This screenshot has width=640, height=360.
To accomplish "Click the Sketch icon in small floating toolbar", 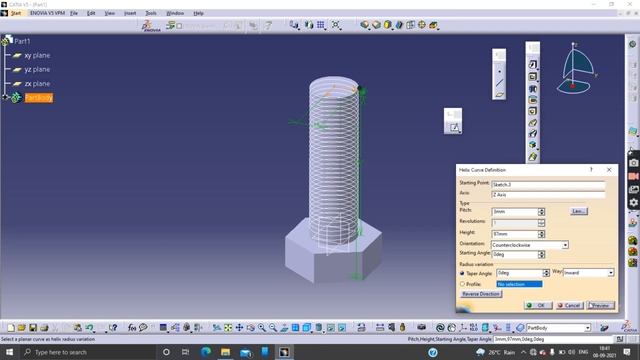I will click(454, 128).
